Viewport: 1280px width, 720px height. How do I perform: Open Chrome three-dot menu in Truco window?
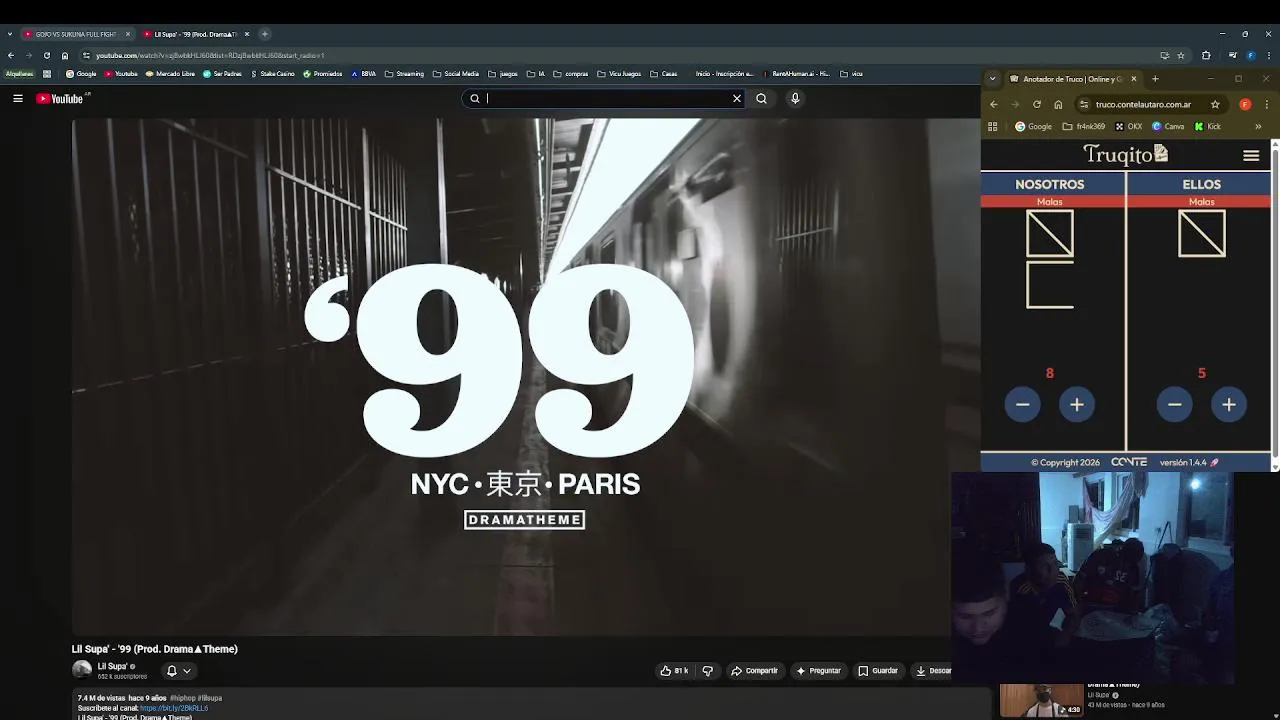1268,104
